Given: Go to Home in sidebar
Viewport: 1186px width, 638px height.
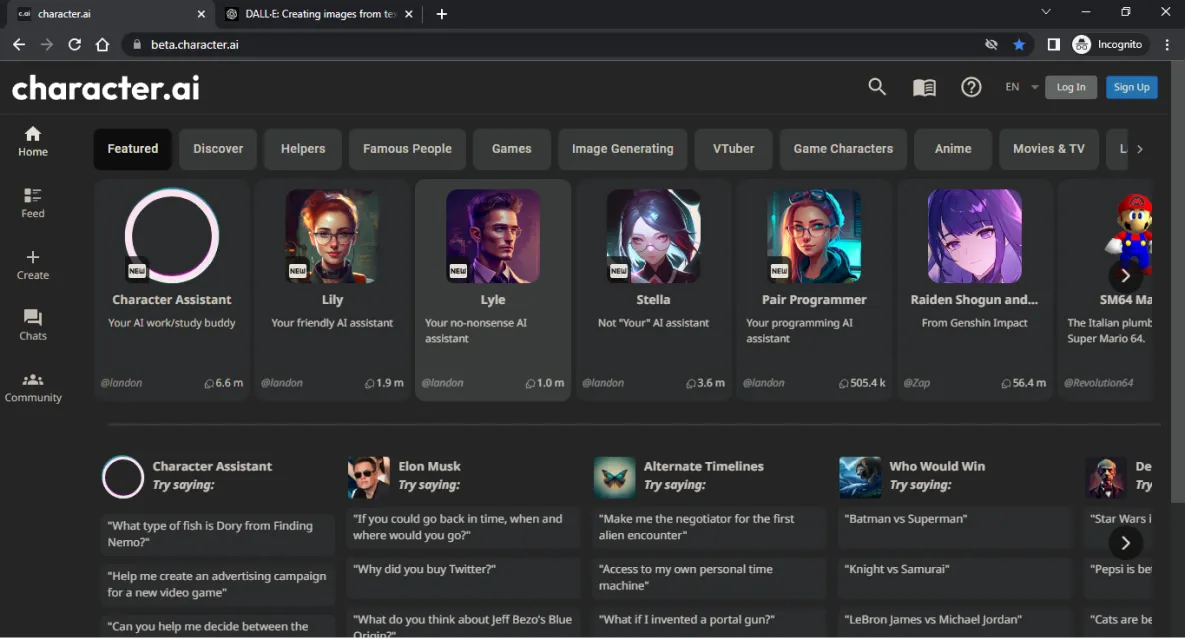Looking at the screenshot, I should pos(33,142).
